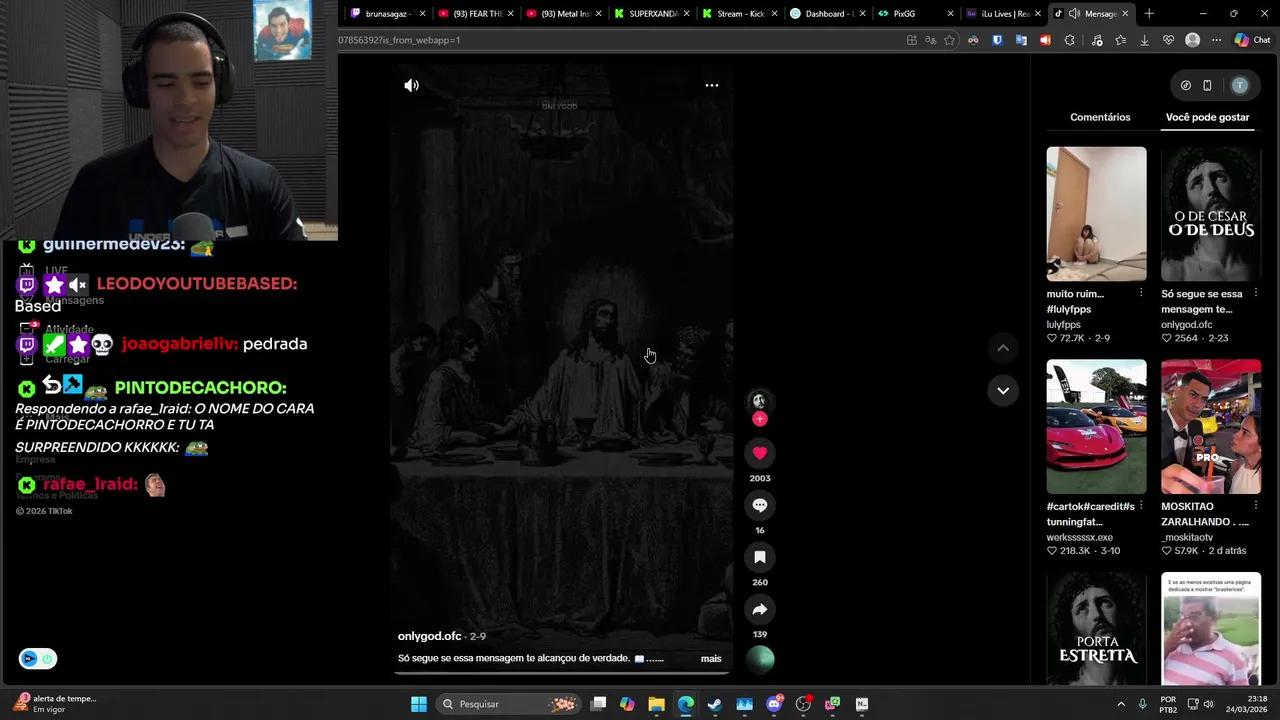This screenshot has height=720, width=1280.
Task: Go to previous video with up chevron
Action: click(1003, 348)
